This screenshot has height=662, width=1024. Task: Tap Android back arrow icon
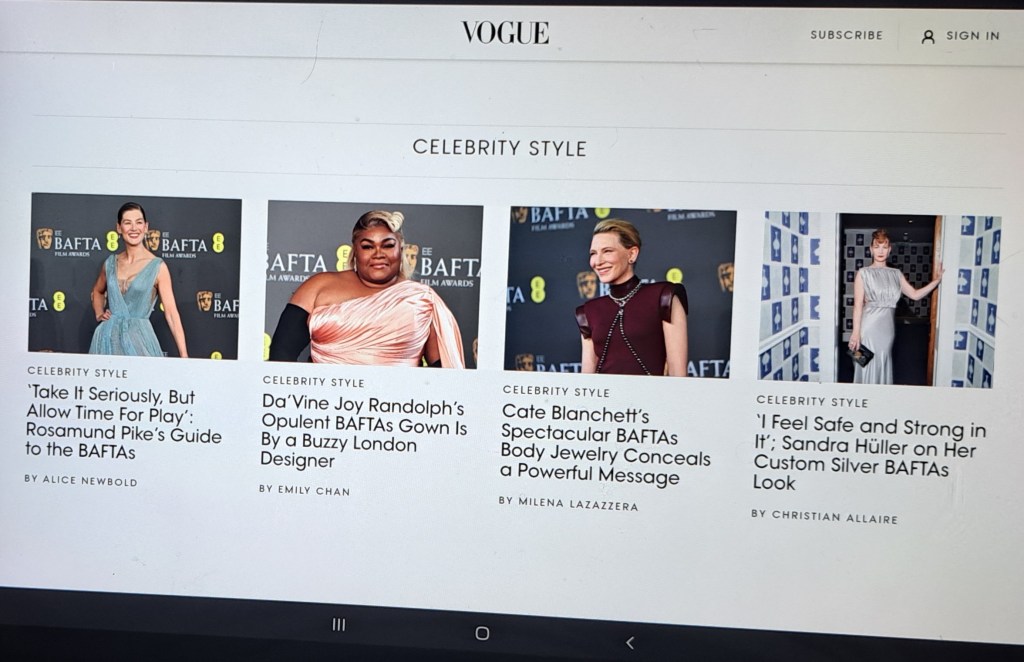click(630, 643)
